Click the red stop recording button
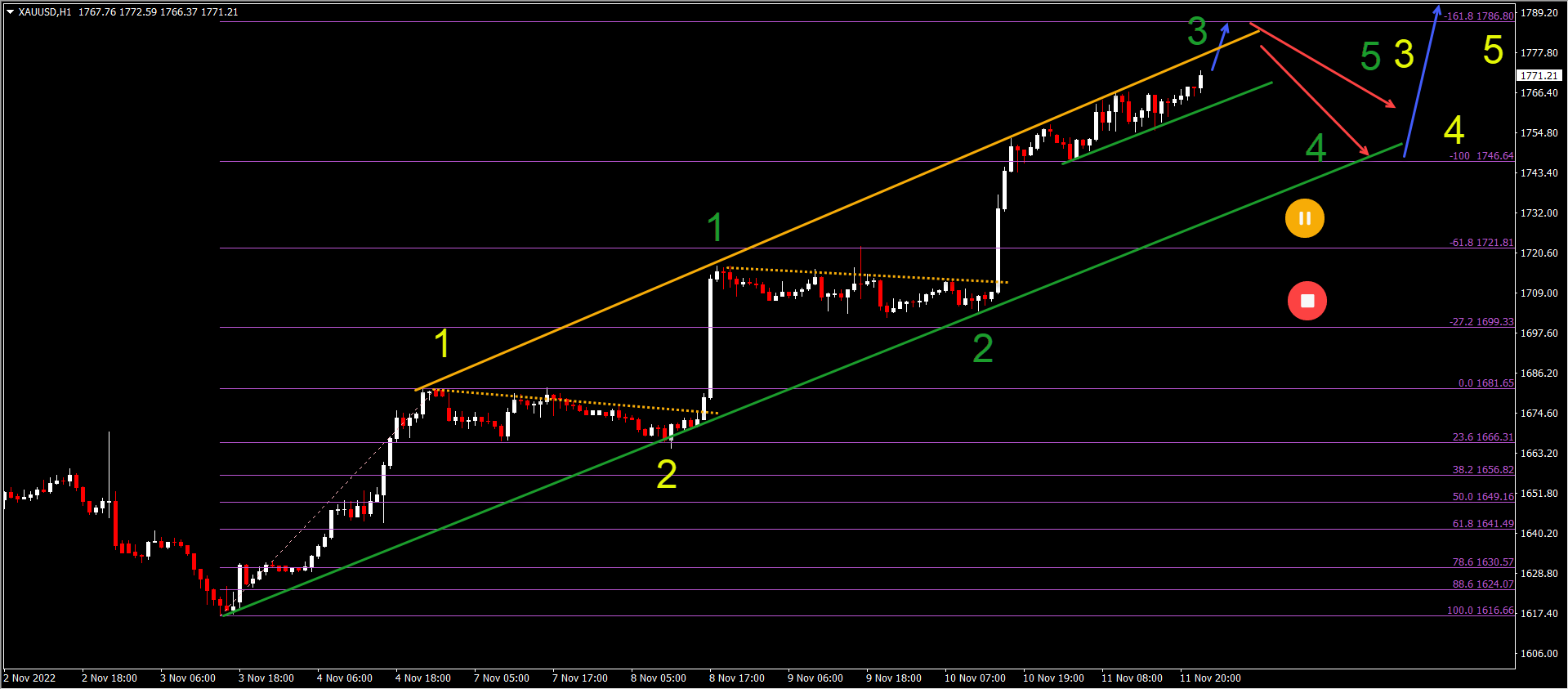This screenshot has width=1568, height=689. click(1307, 301)
